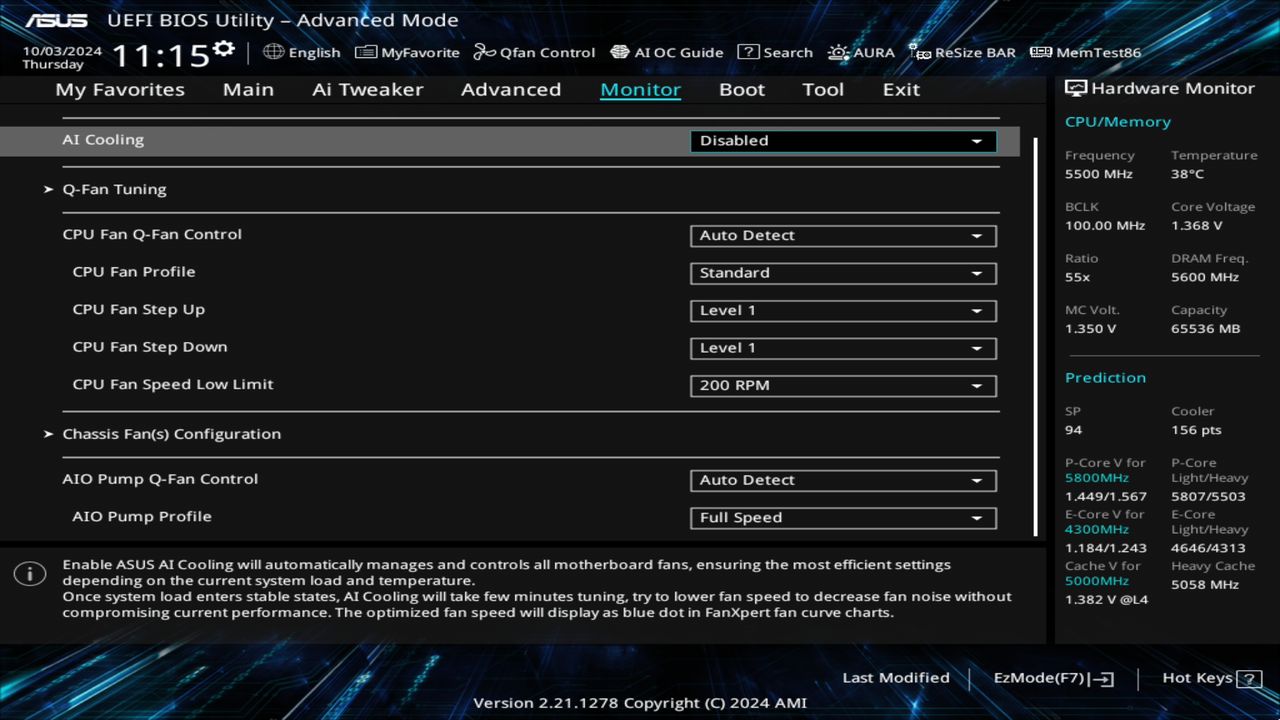Switch to EzMode

1052,677
